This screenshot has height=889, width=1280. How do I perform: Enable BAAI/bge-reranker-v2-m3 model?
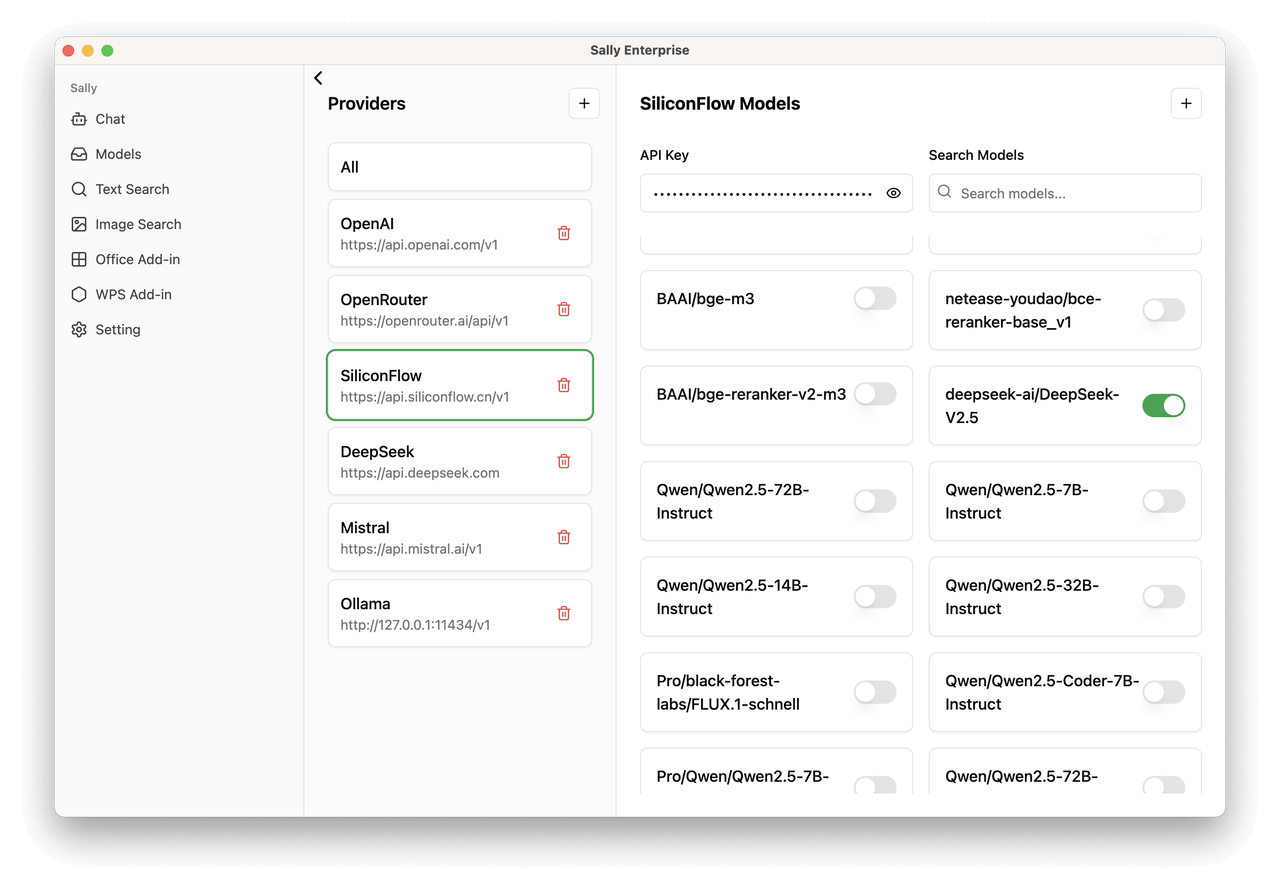pos(875,394)
